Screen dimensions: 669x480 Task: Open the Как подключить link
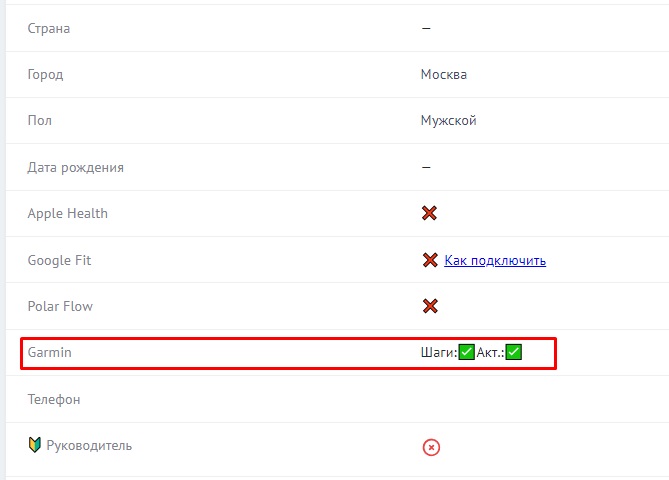(x=495, y=260)
